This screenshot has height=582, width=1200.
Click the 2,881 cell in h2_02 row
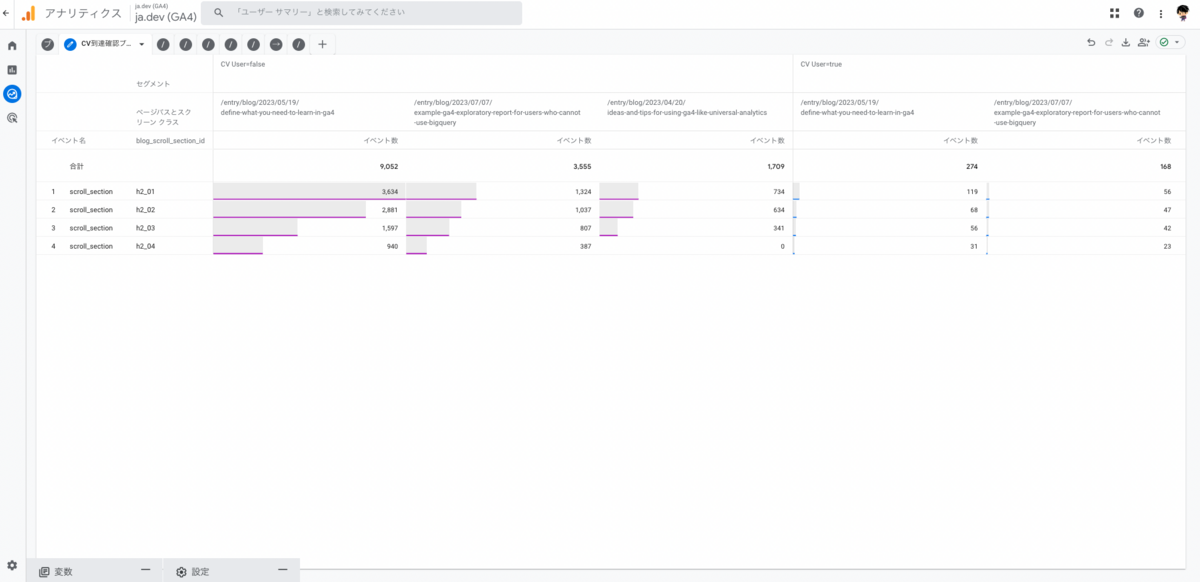coord(390,210)
